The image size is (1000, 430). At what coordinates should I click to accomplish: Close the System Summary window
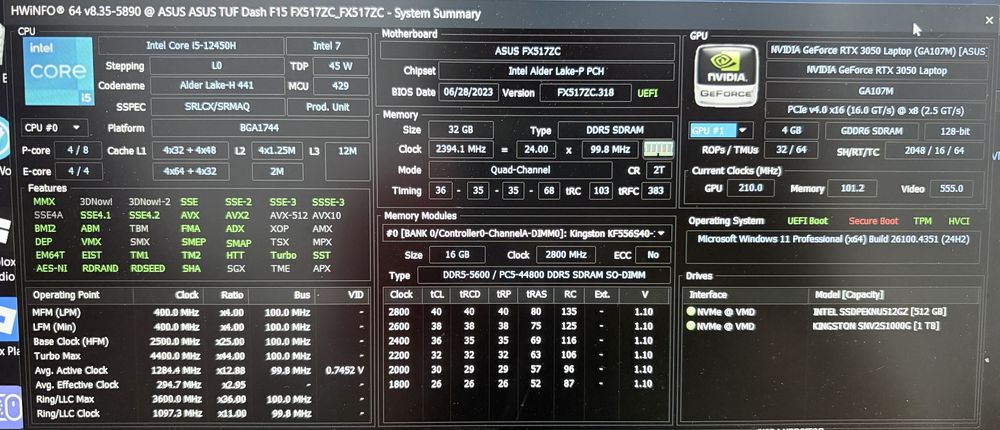989,20
